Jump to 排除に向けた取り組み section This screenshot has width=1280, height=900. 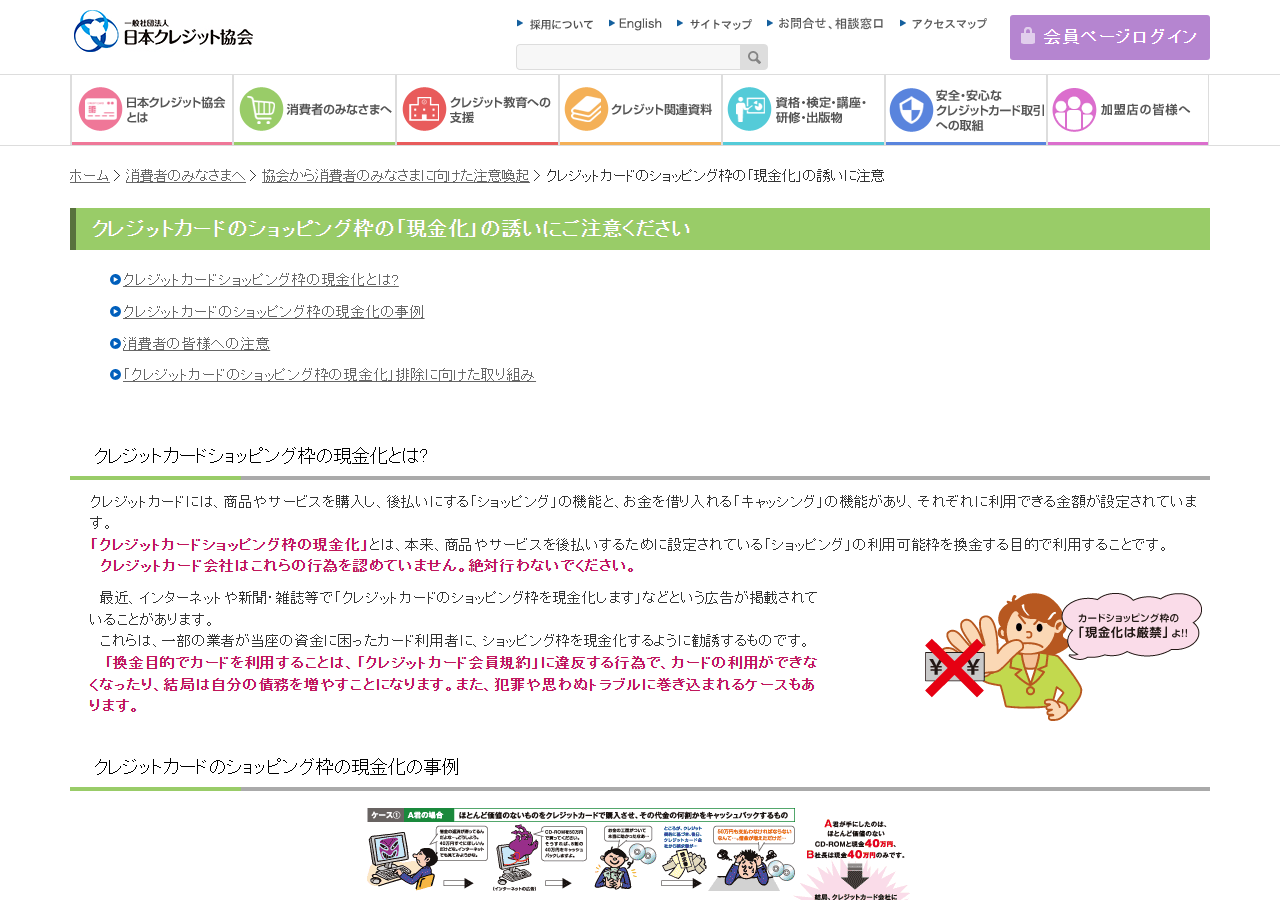tap(329, 375)
